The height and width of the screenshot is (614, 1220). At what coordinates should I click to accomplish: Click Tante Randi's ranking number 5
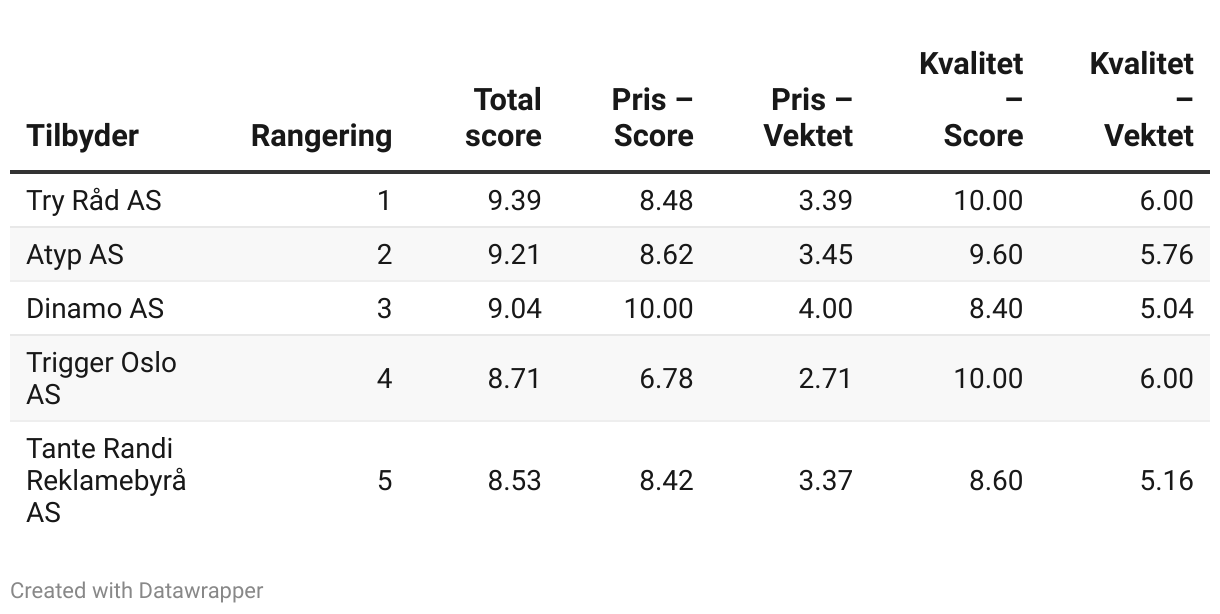(x=384, y=481)
